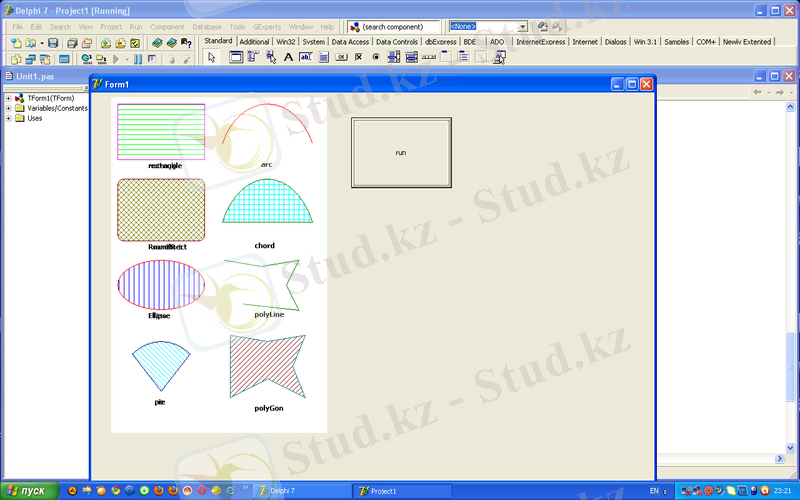Choose the Button (OK) component icon
Image resolution: width=800 pixels, height=500 pixels.
coord(341,57)
